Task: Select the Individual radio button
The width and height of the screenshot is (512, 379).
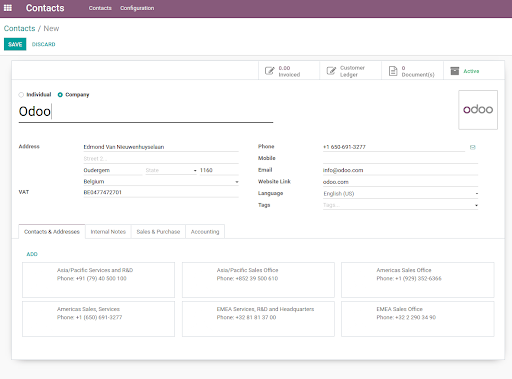Action: [x=21, y=95]
